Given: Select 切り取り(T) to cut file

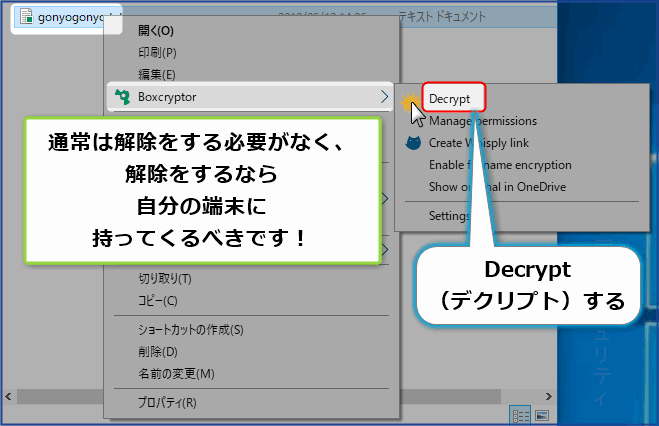Looking at the screenshot, I should [x=165, y=279].
